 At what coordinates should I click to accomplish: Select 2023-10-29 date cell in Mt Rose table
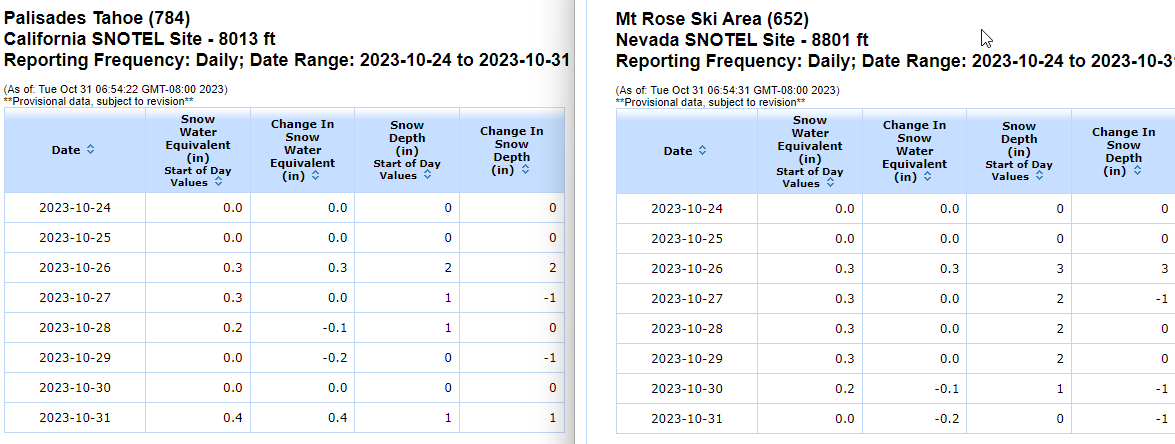click(686, 358)
